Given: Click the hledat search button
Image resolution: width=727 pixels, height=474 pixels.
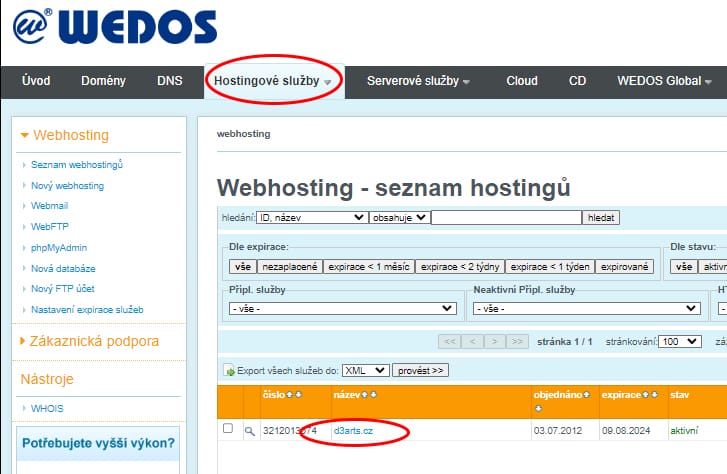Looking at the screenshot, I should coord(601,218).
